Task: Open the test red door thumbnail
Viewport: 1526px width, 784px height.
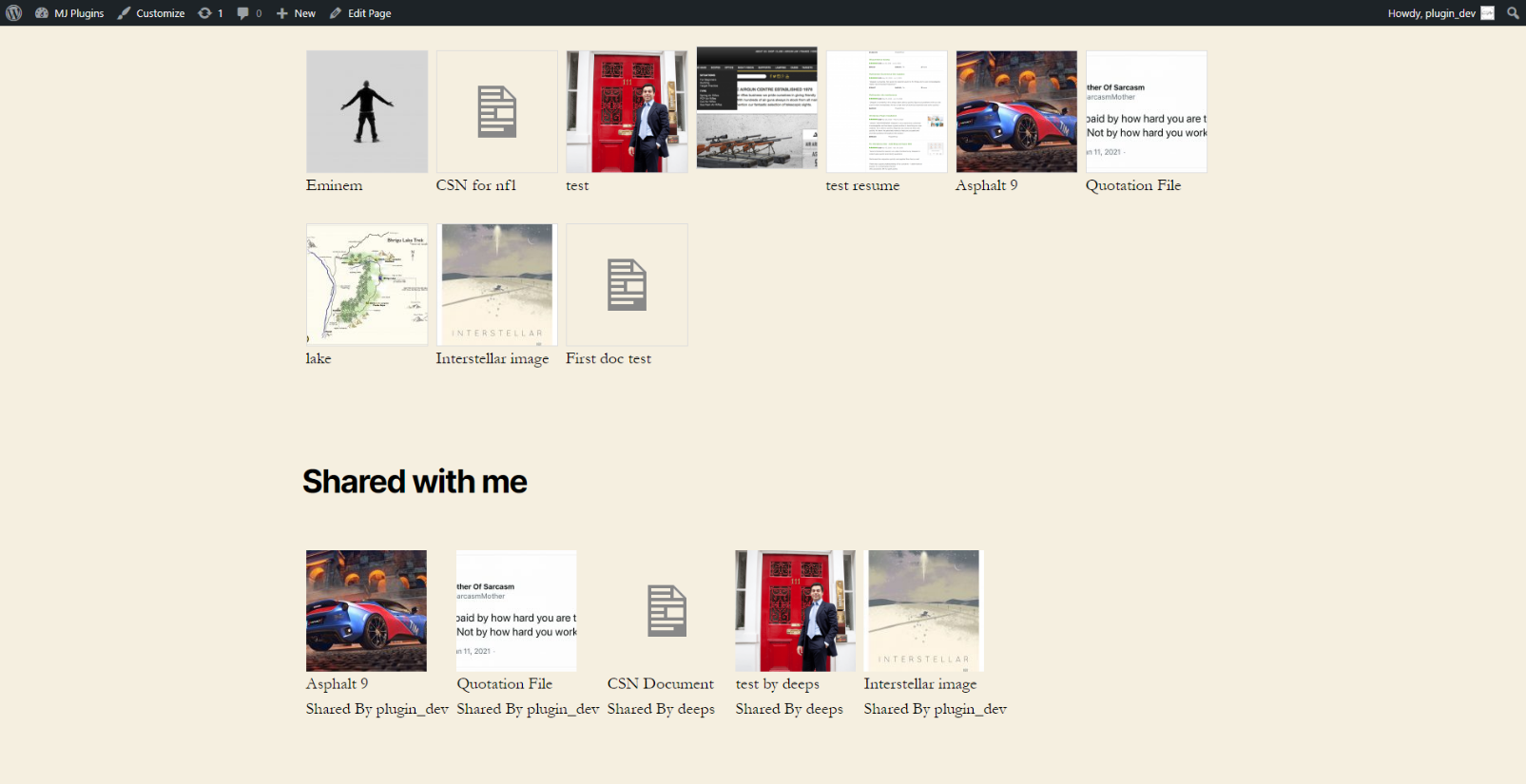Action: click(x=627, y=111)
